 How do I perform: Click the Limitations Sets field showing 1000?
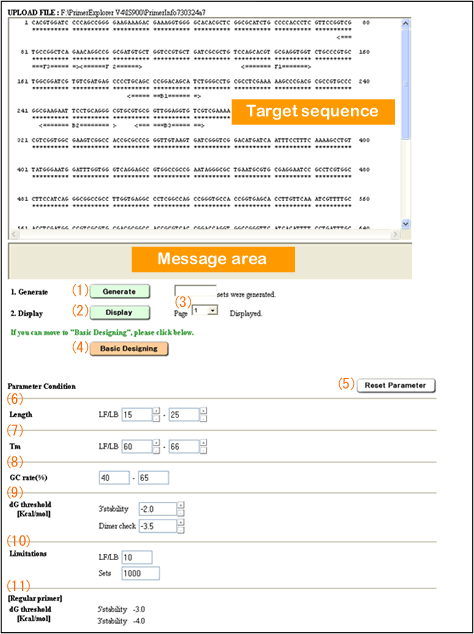tap(140, 573)
